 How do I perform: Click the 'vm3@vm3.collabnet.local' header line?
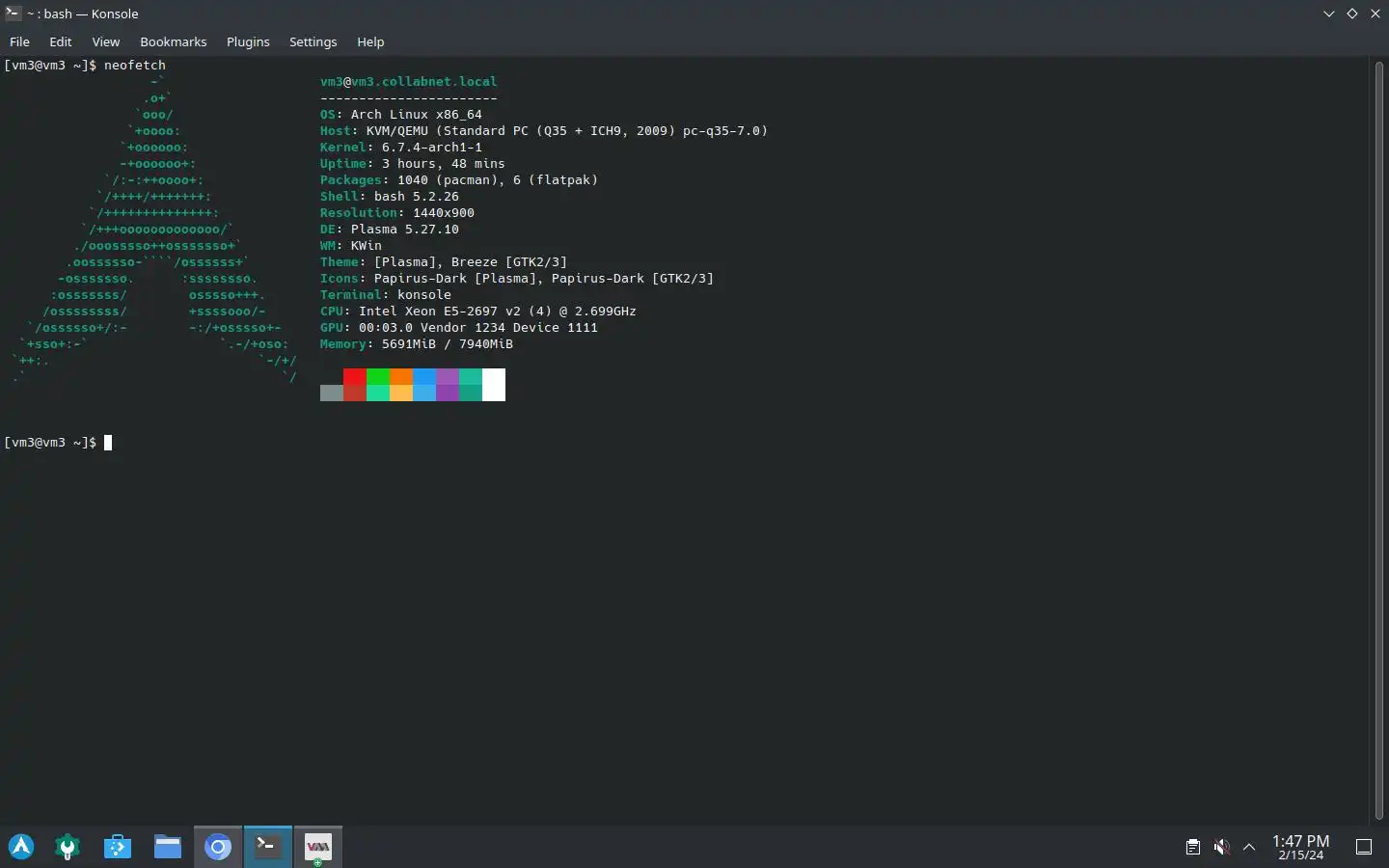click(x=409, y=81)
